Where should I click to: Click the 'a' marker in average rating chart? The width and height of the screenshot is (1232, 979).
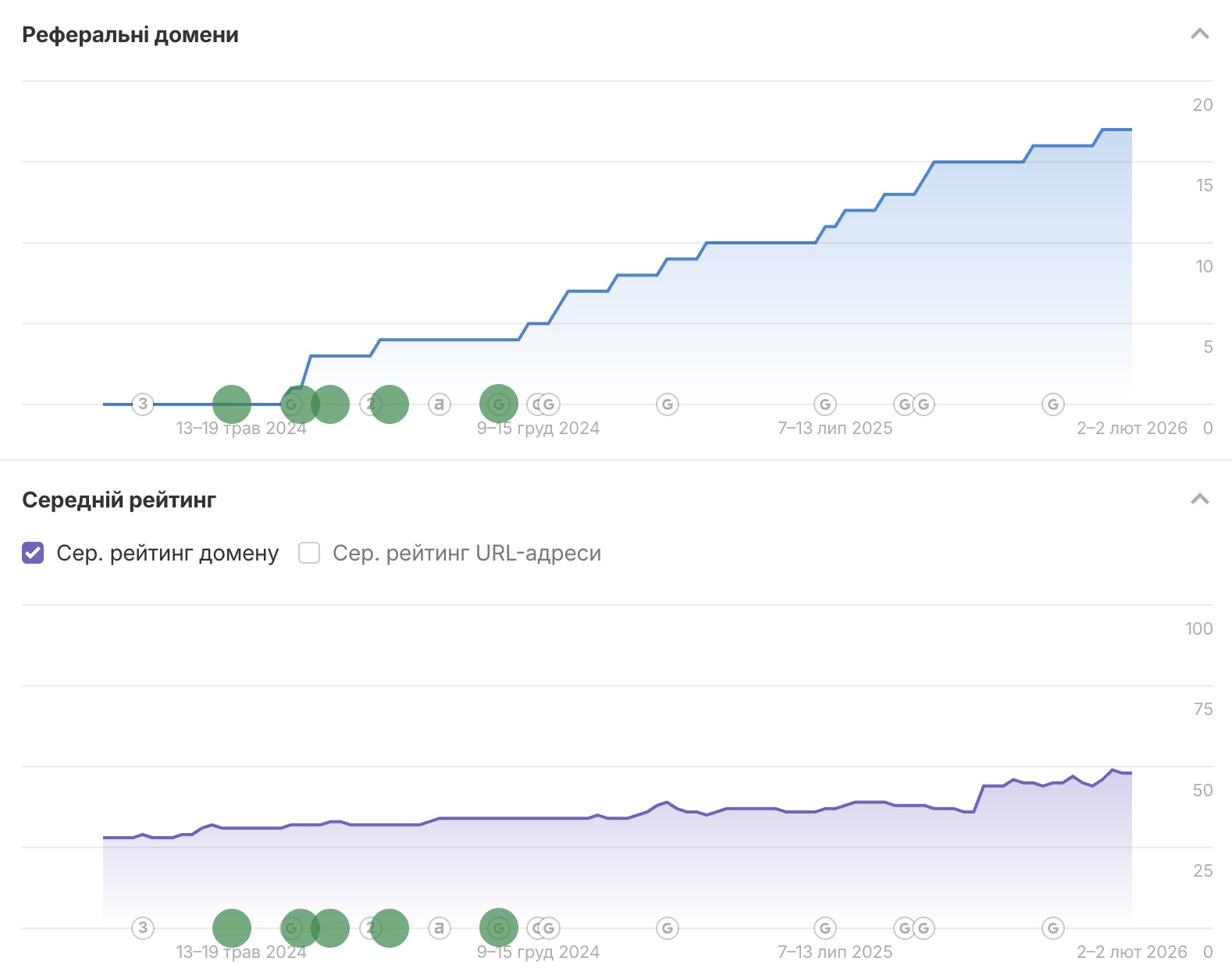pos(440,927)
